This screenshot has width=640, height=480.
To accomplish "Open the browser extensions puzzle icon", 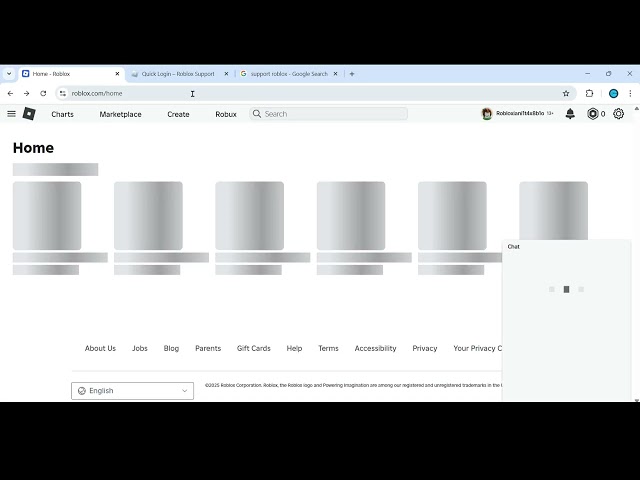I will tap(589, 93).
